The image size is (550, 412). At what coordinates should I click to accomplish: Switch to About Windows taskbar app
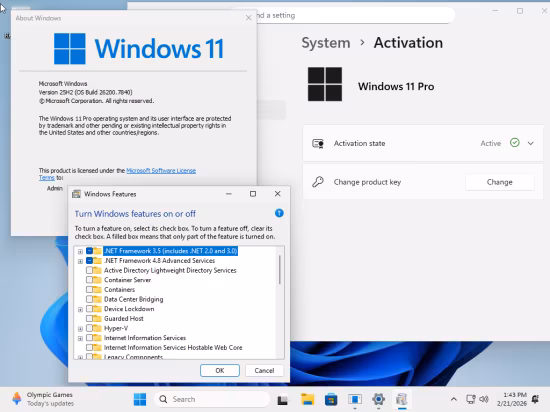[355, 399]
